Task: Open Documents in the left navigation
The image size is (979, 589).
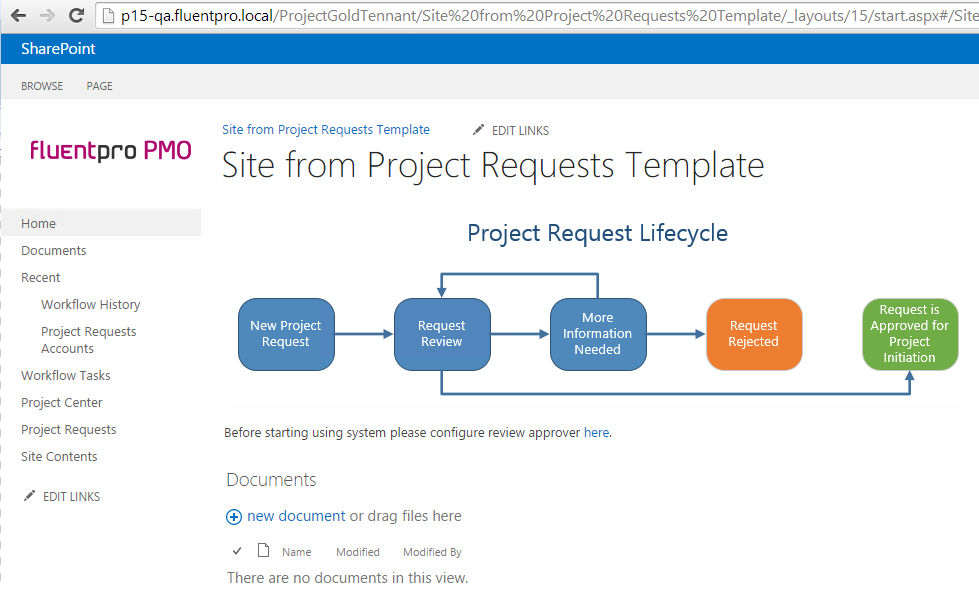Action: [x=54, y=250]
